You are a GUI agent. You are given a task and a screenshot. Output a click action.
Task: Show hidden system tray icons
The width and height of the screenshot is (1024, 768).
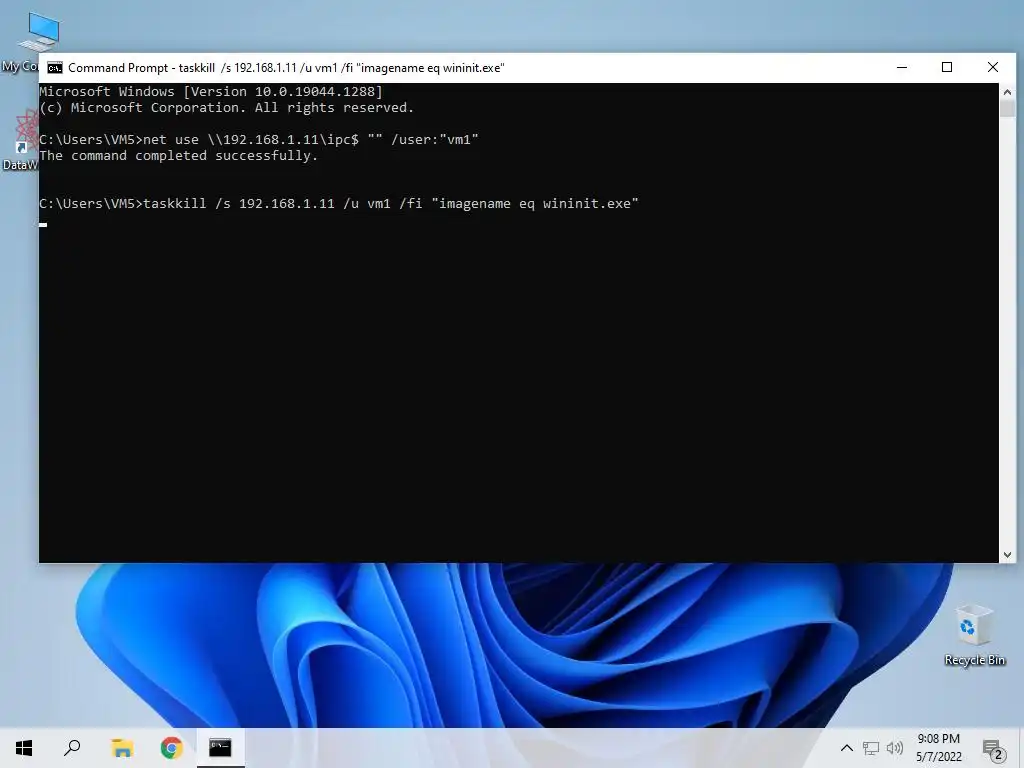click(846, 748)
